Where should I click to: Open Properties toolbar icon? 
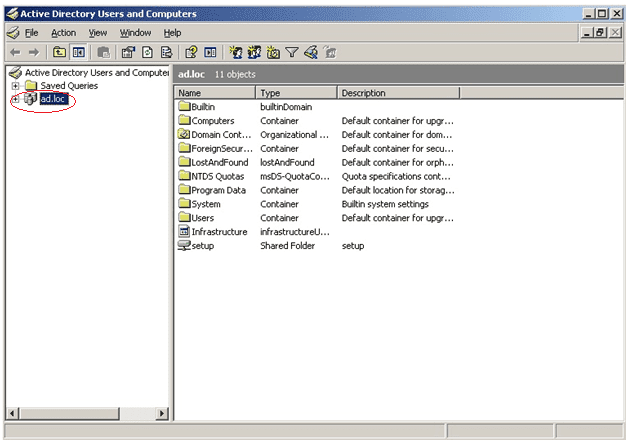[x=128, y=52]
